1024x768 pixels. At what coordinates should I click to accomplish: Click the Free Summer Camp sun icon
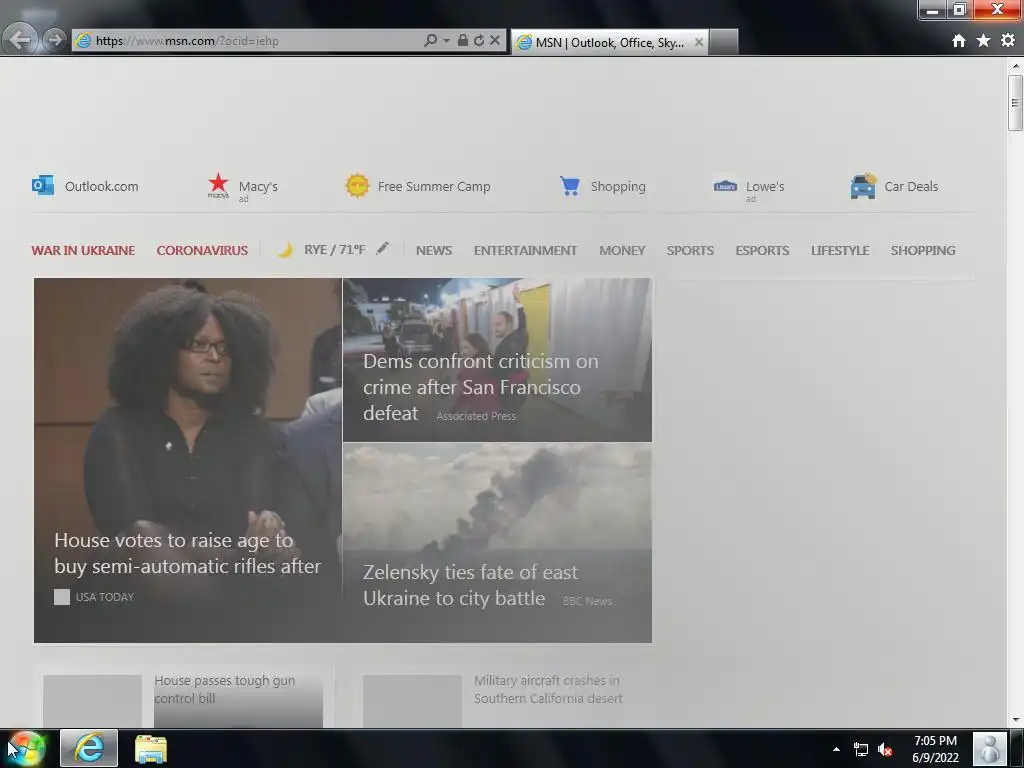[357, 185]
